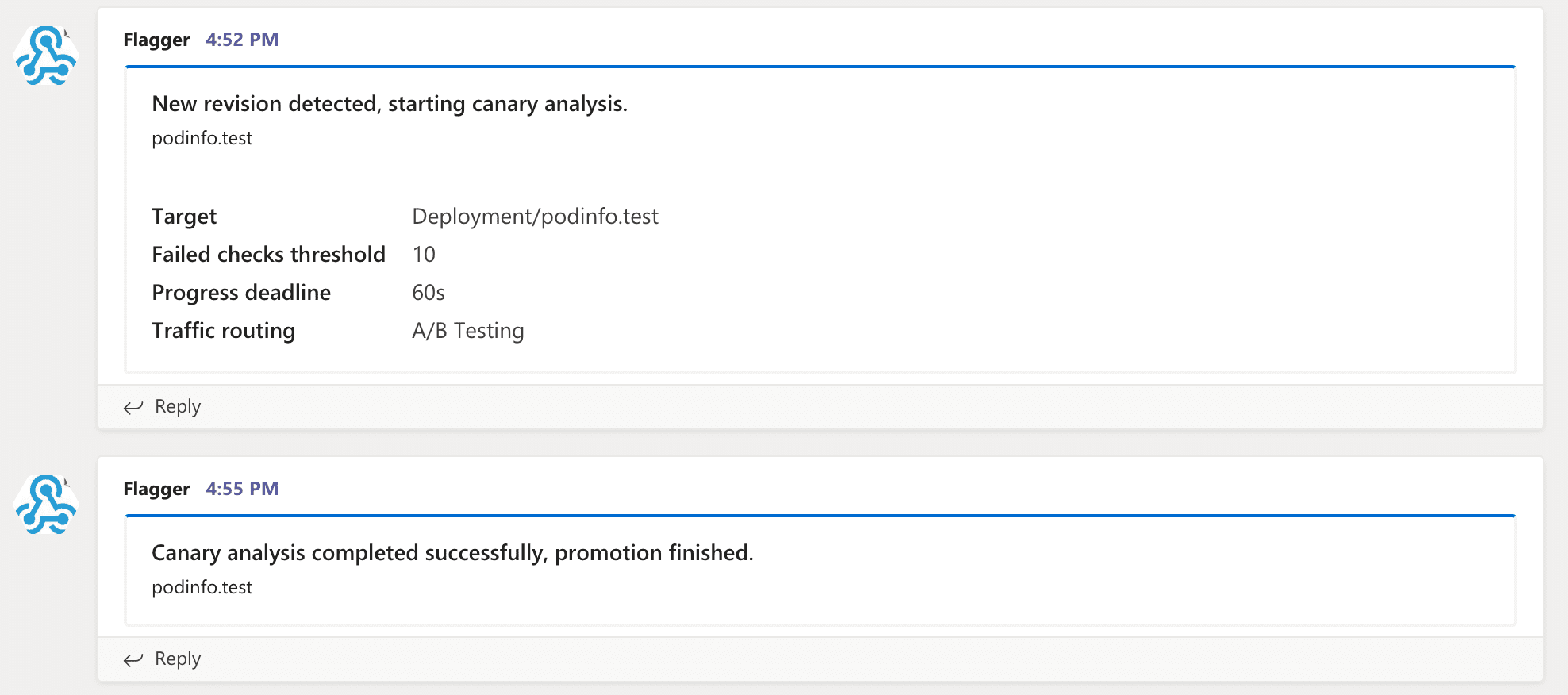The height and width of the screenshot is (695, 1568).
Task: Click the reply arrow icon under the first message
Action: coord(133,407)
